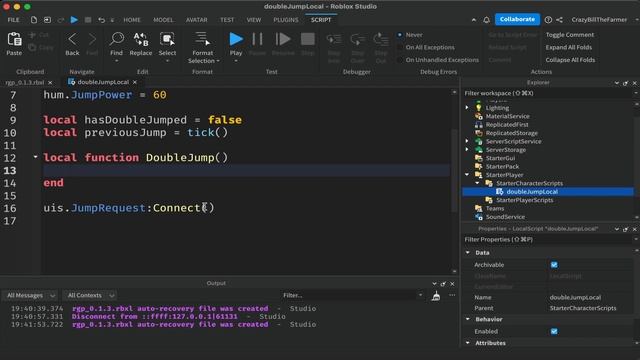
Task: Click the quick-access play icon in top toolbar
Action: coord(74,20)
